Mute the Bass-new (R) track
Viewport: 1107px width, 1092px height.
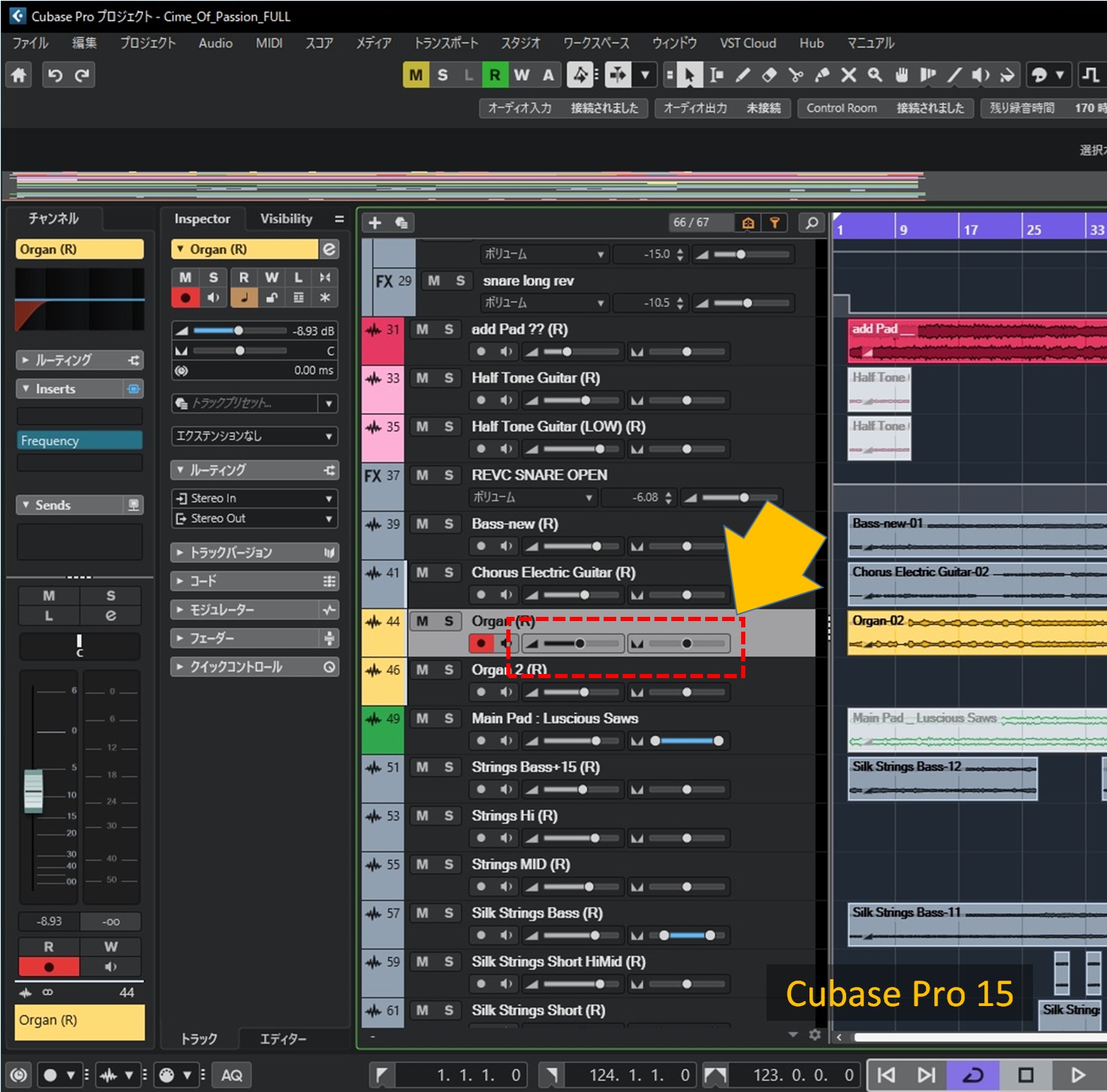[422, 524]
